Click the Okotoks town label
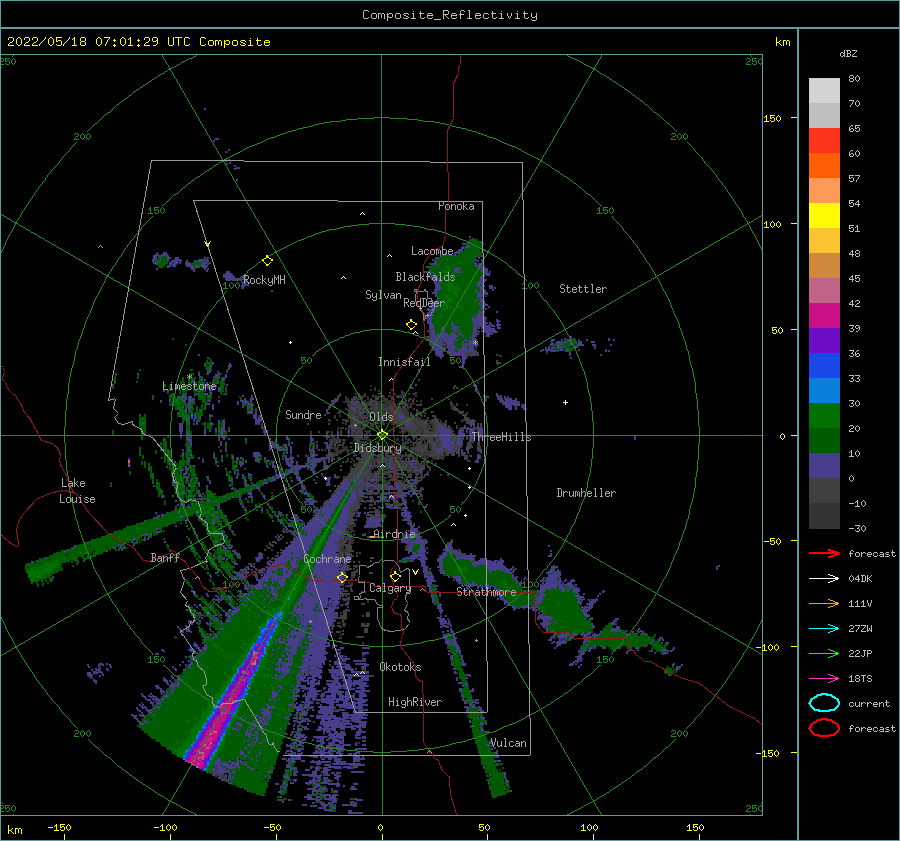The height and width of the screenshot is (841, 900). click(400, 667)
